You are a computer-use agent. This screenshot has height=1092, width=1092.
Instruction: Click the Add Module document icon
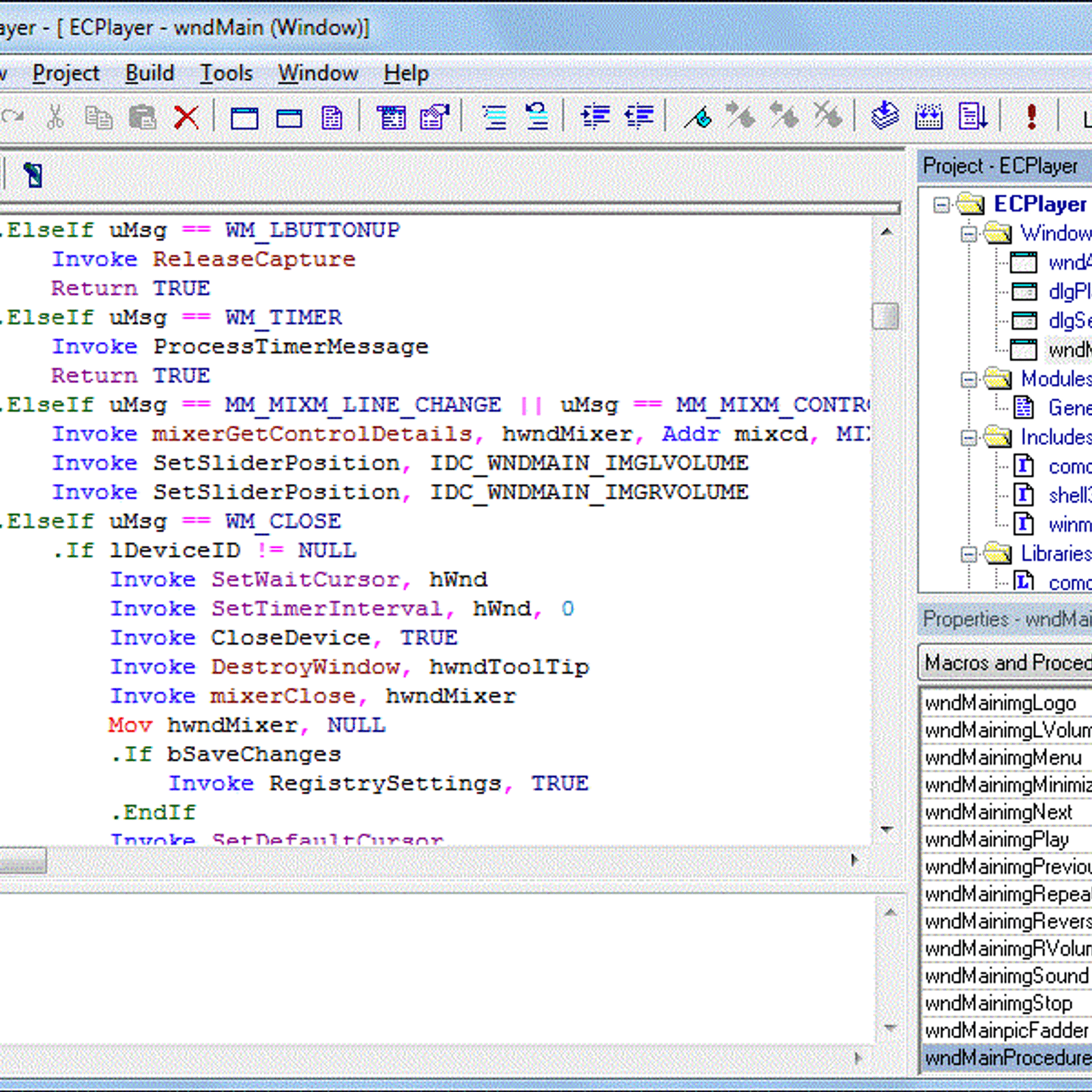pos(332,118)
